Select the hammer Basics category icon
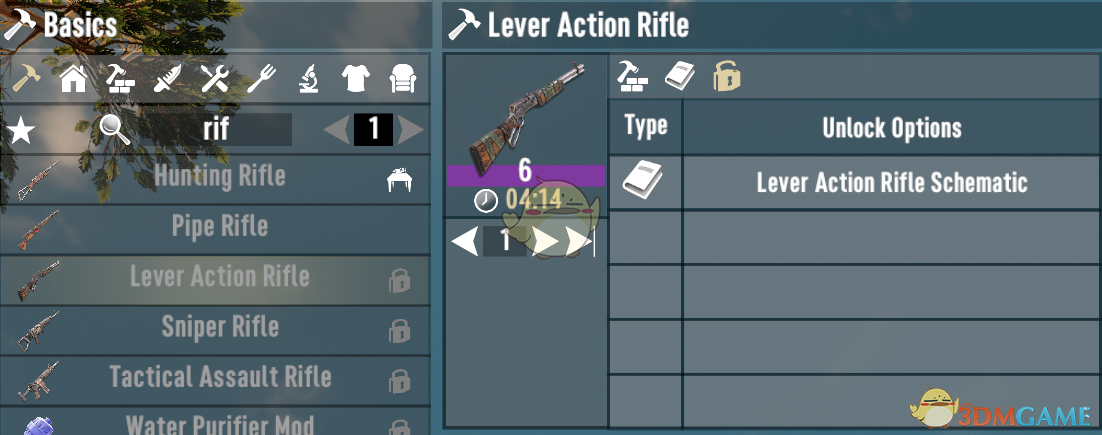Viewport: 1102px width, 435px height. point(27,79)
